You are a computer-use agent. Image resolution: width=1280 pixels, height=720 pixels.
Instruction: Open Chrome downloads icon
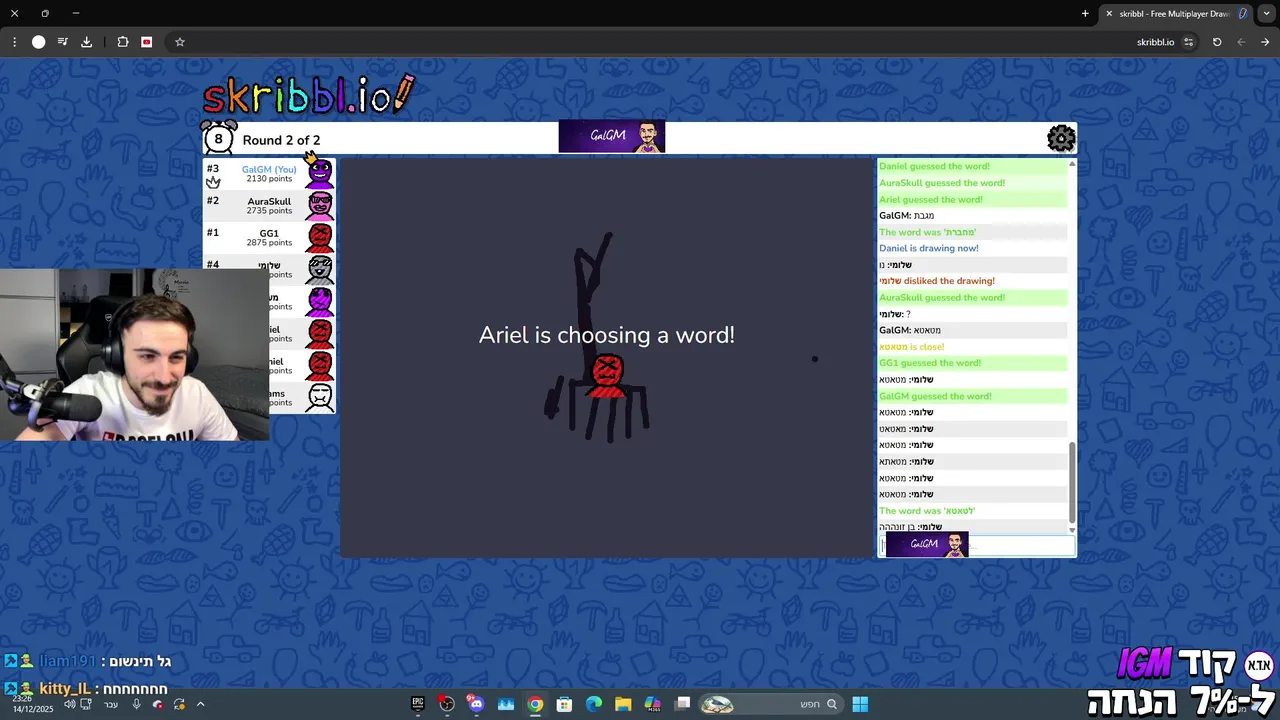(x=86, y=42)
